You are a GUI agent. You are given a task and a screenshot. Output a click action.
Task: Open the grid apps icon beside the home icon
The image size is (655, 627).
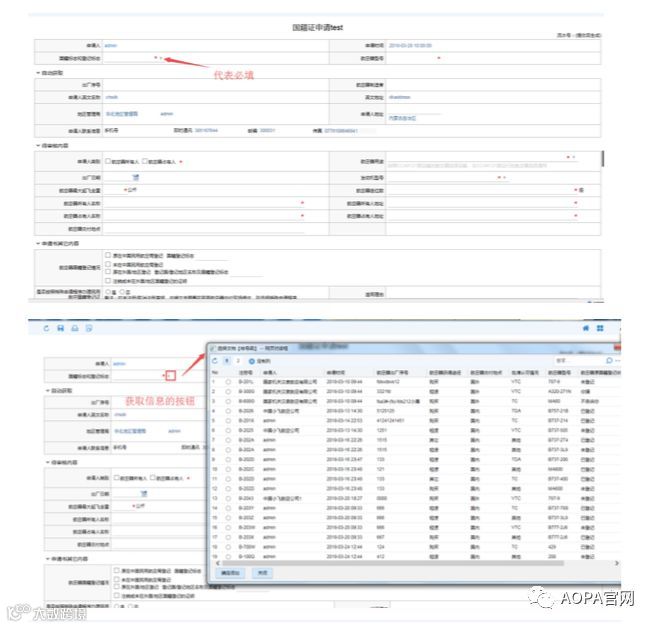(600, 328)
